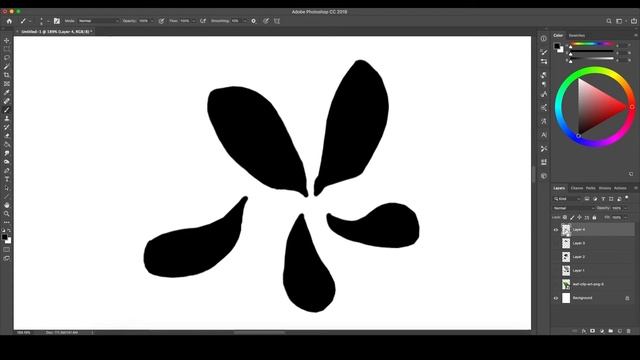Close the Untitled-1 document tab
This screenshot has height=360, width=640.
coord(18,31)
